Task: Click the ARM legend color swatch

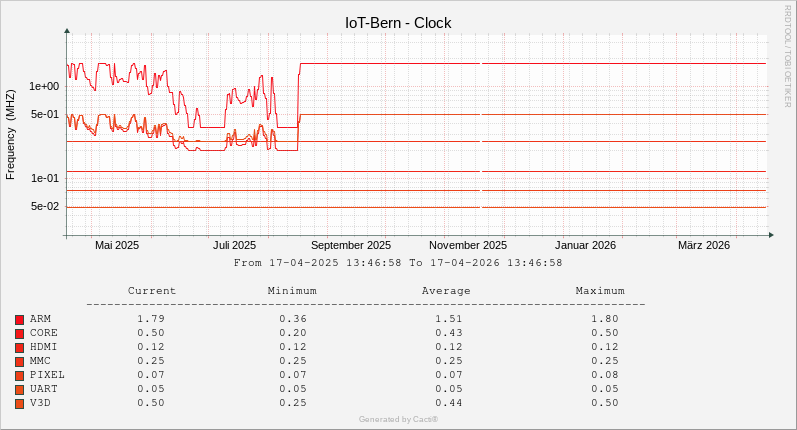Action: click(19, 319)
